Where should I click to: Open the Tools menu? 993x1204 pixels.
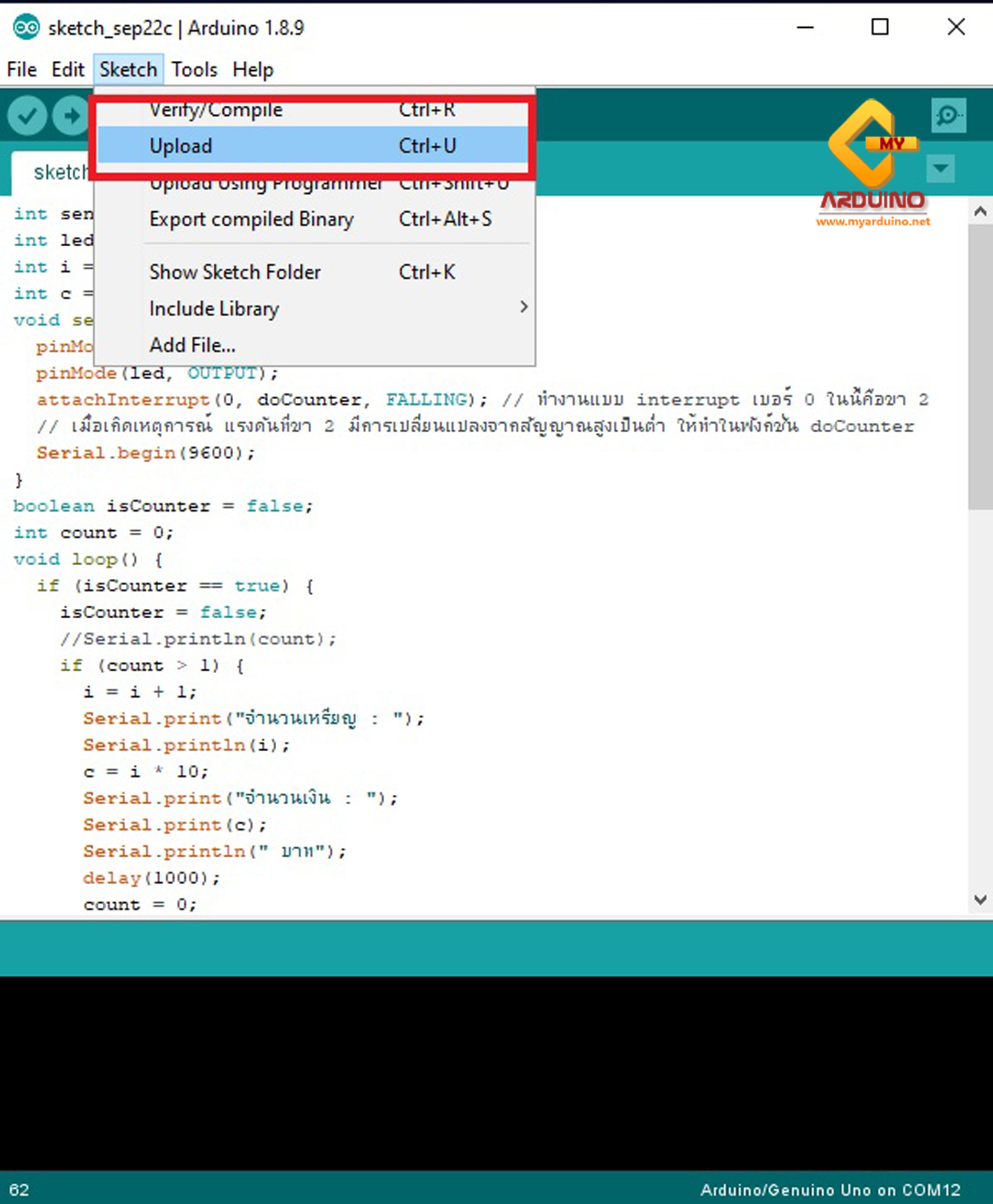click(x=194, y=69)
